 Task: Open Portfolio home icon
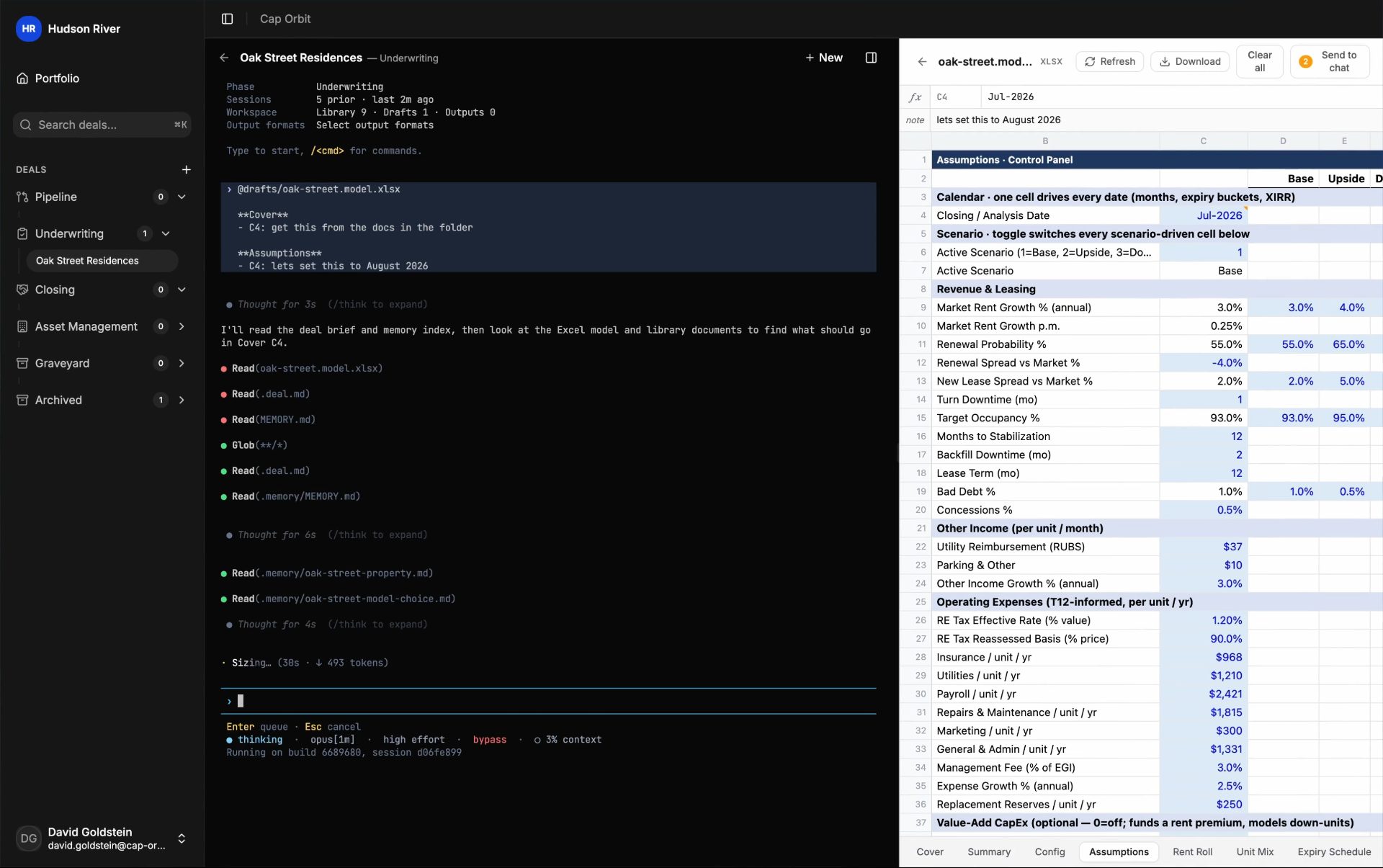tap(22, 78)
